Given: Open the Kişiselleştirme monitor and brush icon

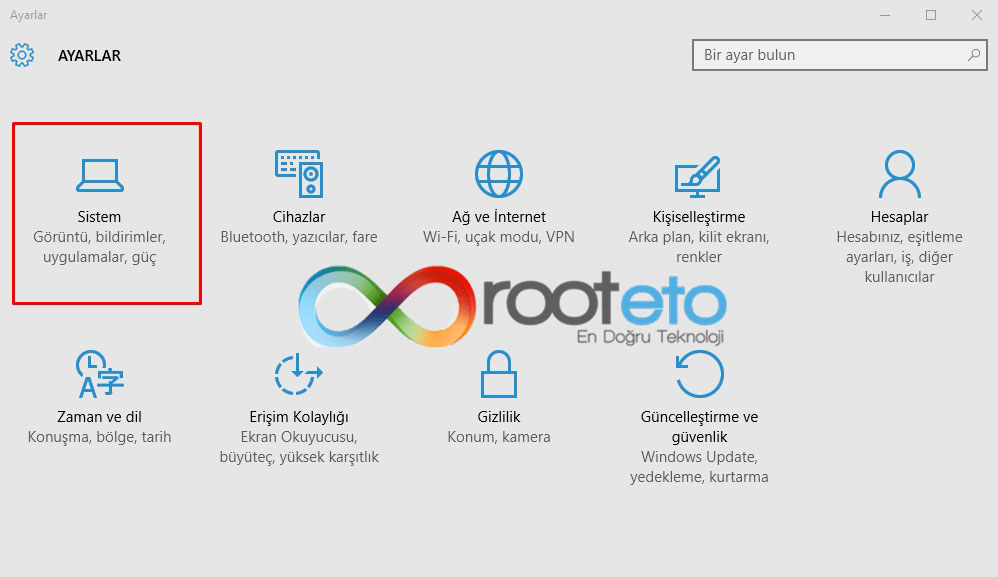Looking at the screenshot, I should (698, 176).
